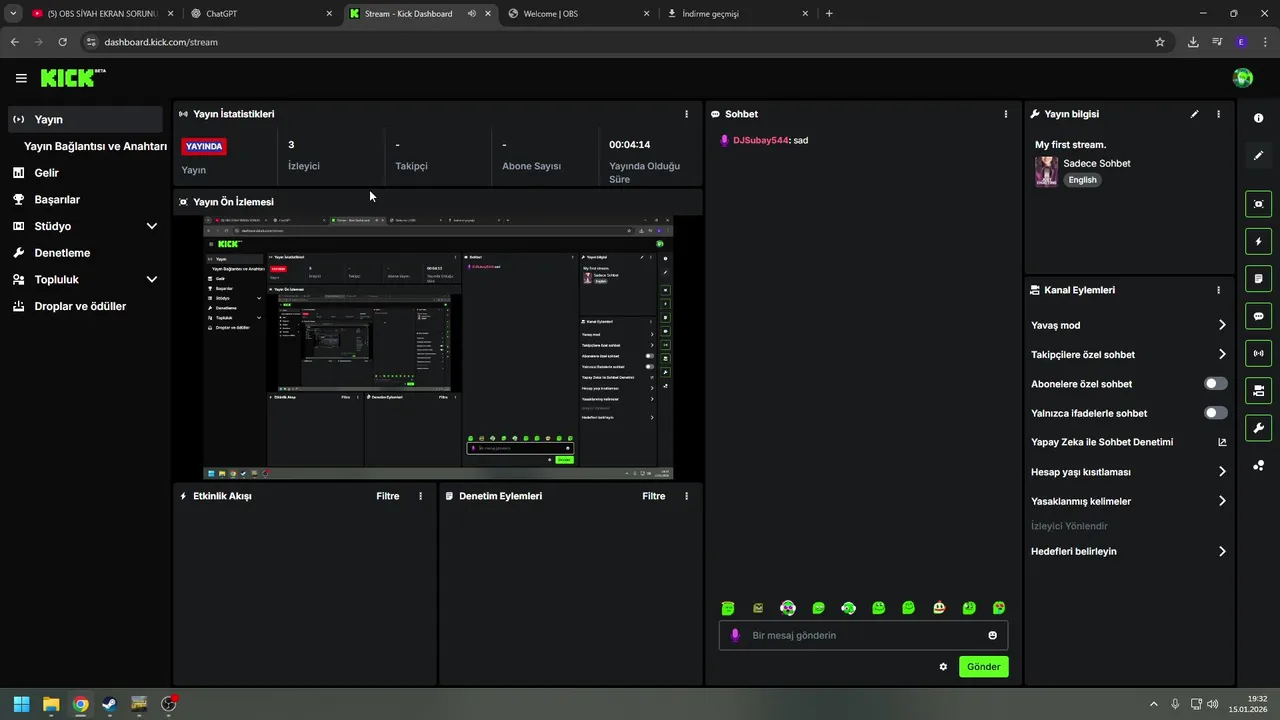Click the Sadece Sohbet category thumbnail
Screen dimensions: 1280x720
(1046, 171)
